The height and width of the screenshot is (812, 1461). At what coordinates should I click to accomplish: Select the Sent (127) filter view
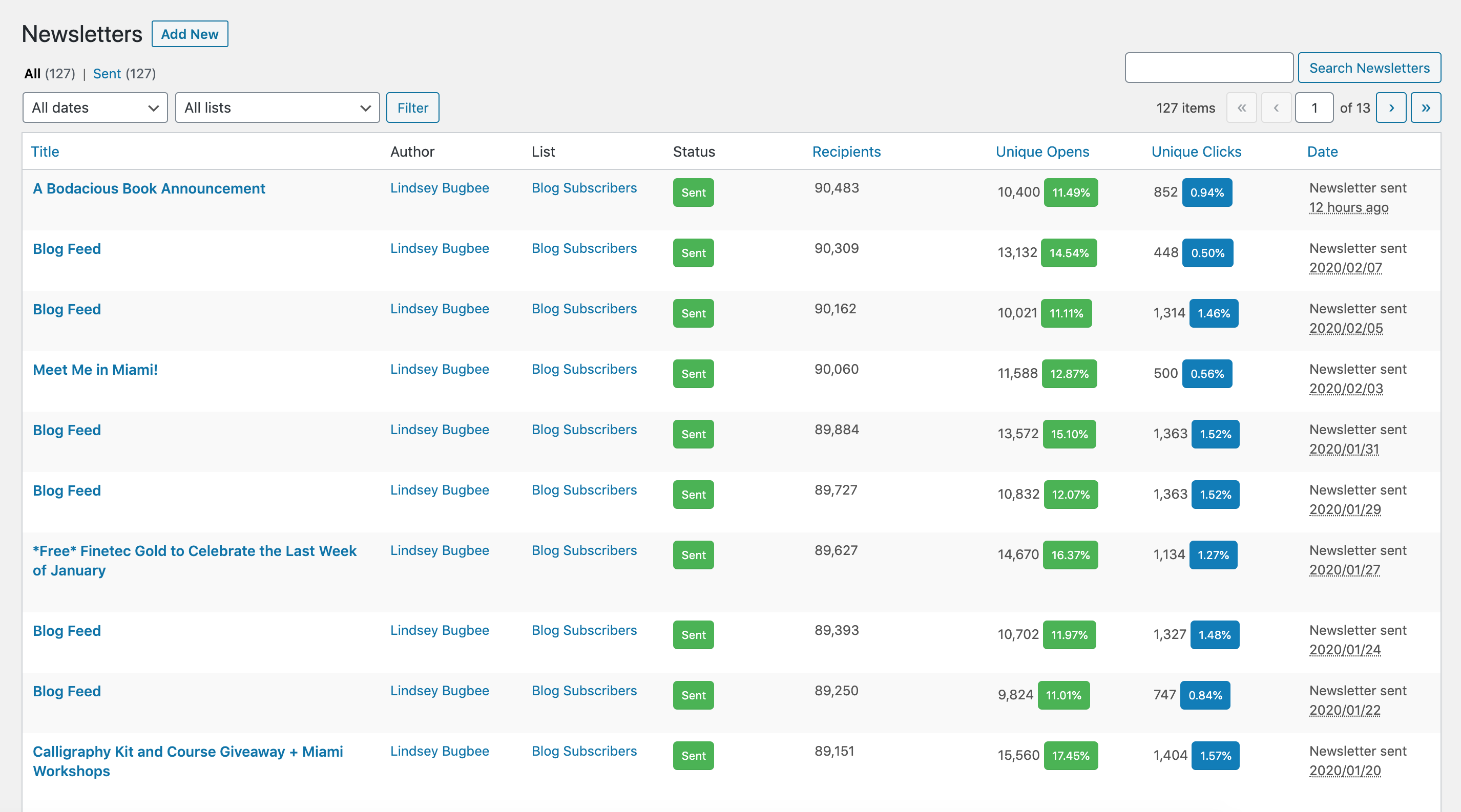[124, 74]
